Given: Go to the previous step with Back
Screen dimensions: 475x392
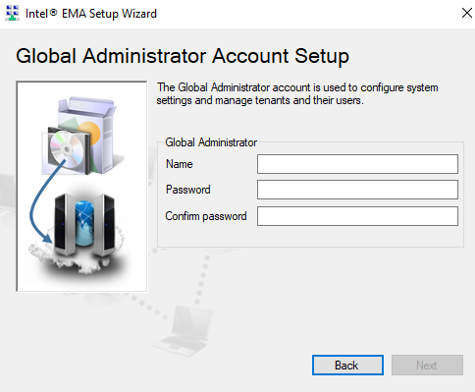Looking at the screenshot, I should [348, 365].
